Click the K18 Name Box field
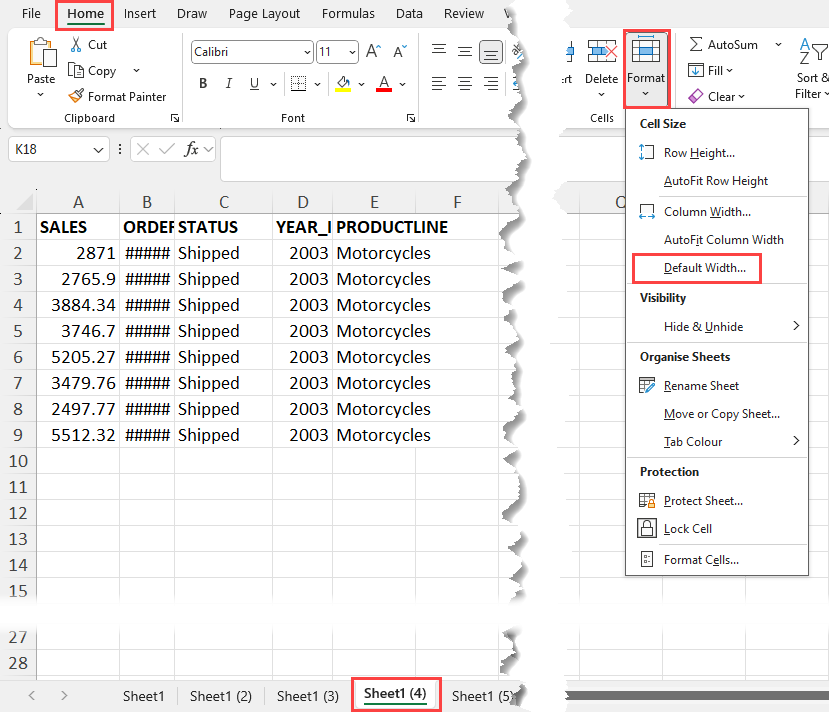The image size is (829, 712). [x=50, y=149]
